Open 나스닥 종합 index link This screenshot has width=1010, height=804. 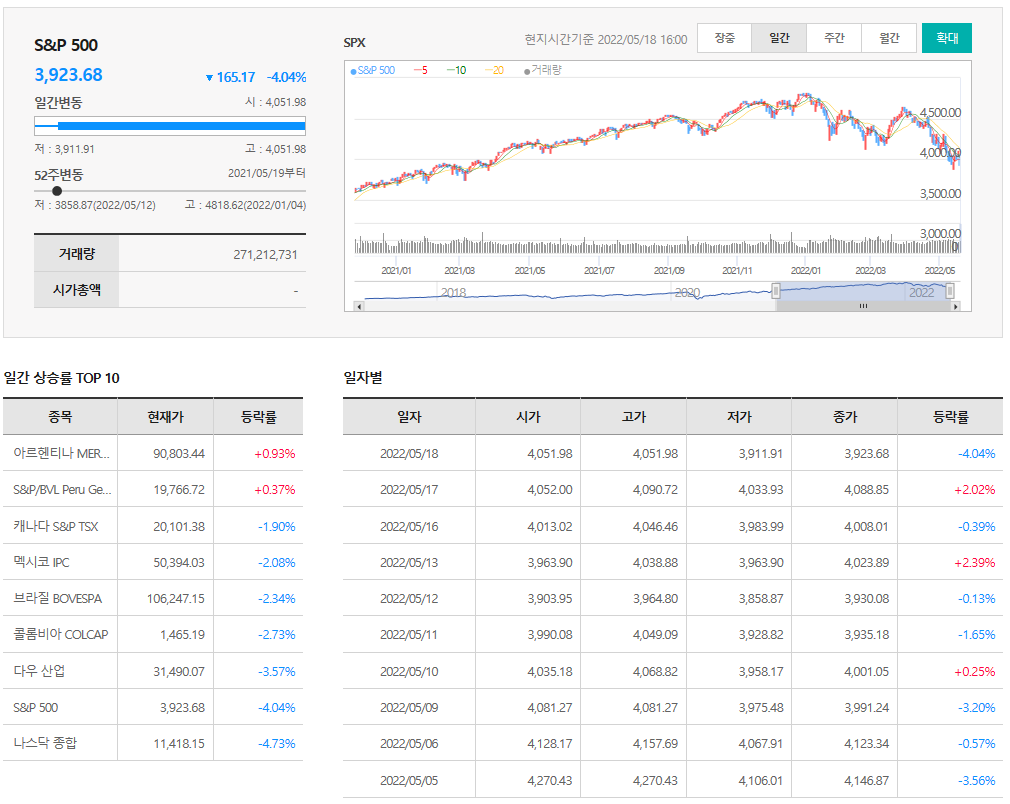(x=44, y=743)
